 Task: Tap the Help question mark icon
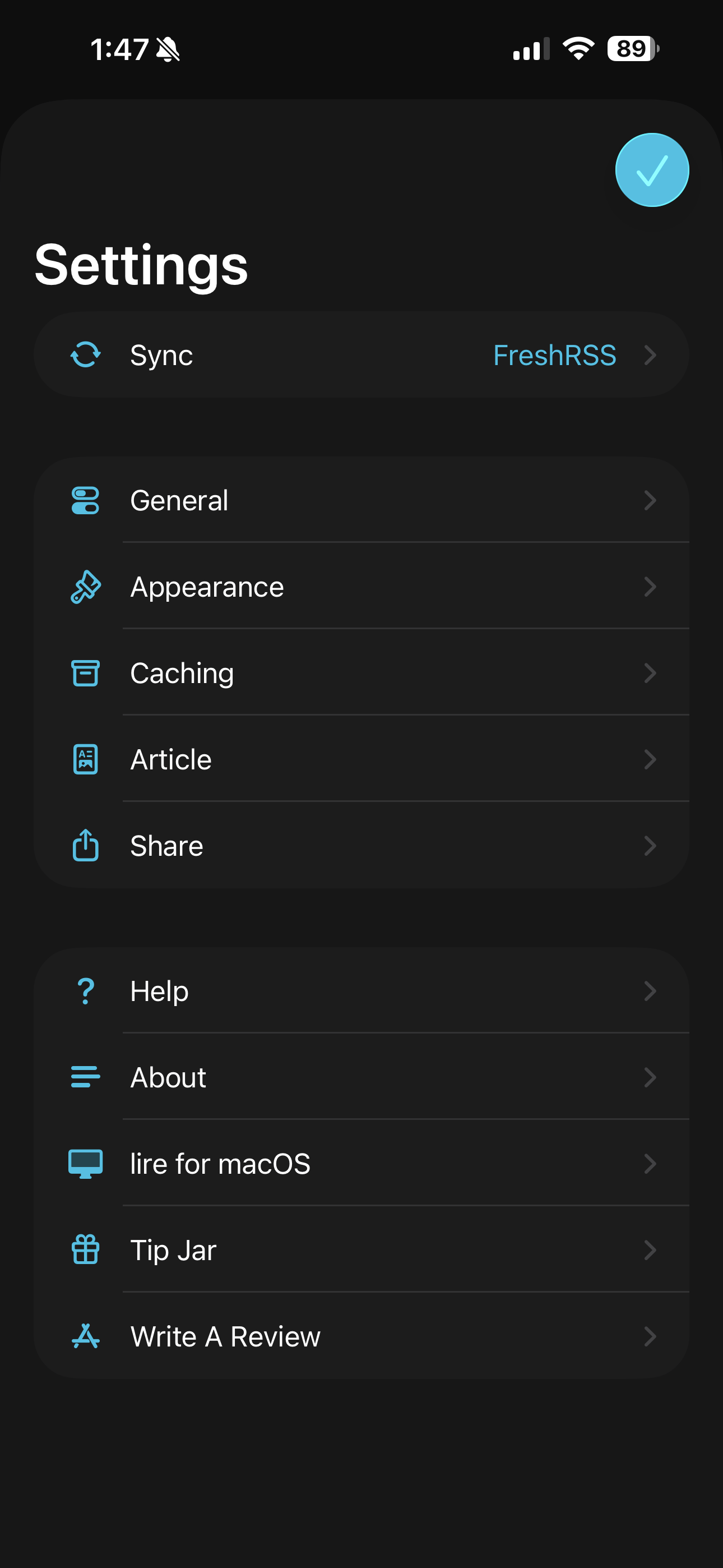85,991
